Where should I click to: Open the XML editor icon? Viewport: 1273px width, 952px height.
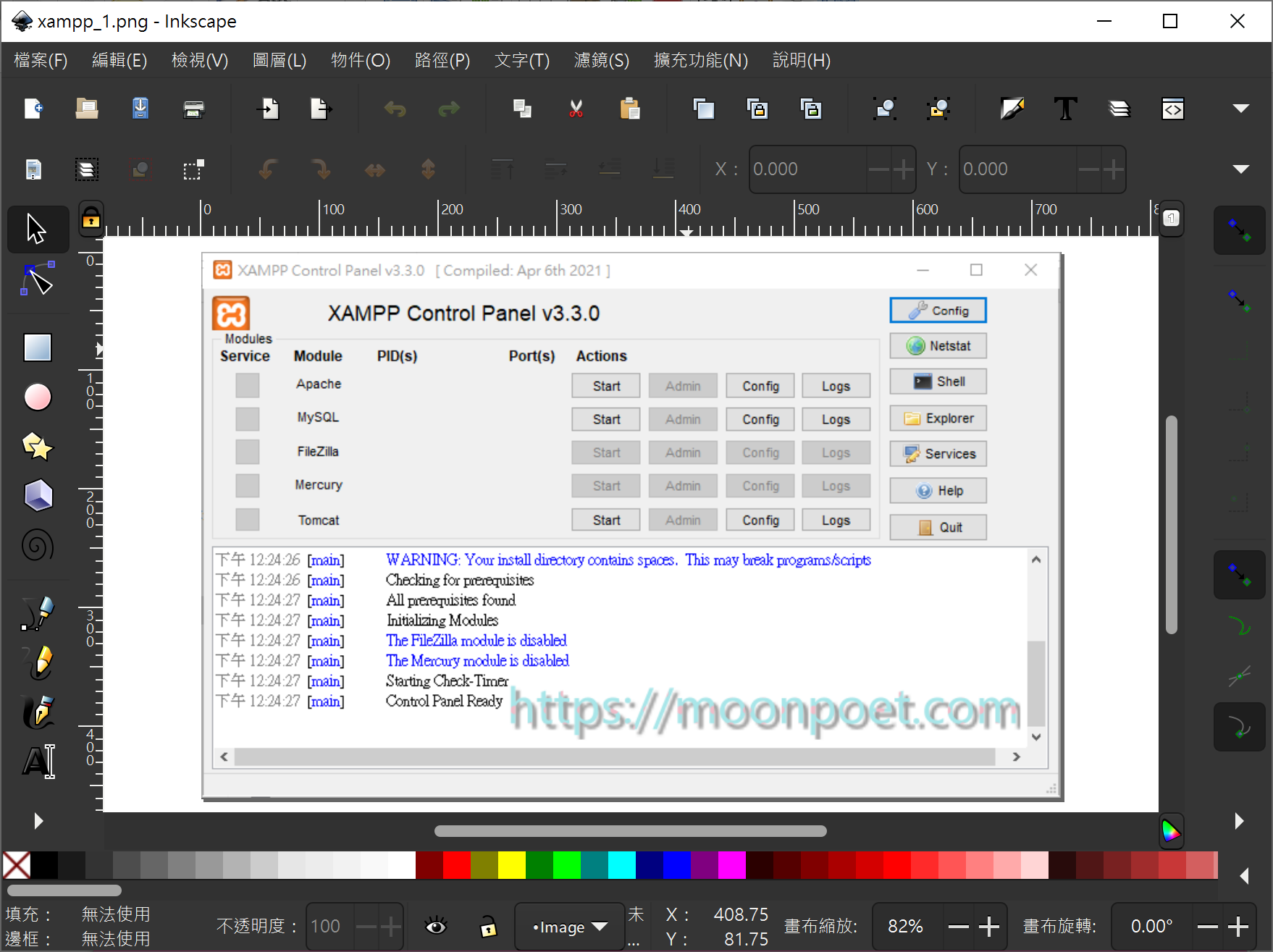(x=1172, y=109)
